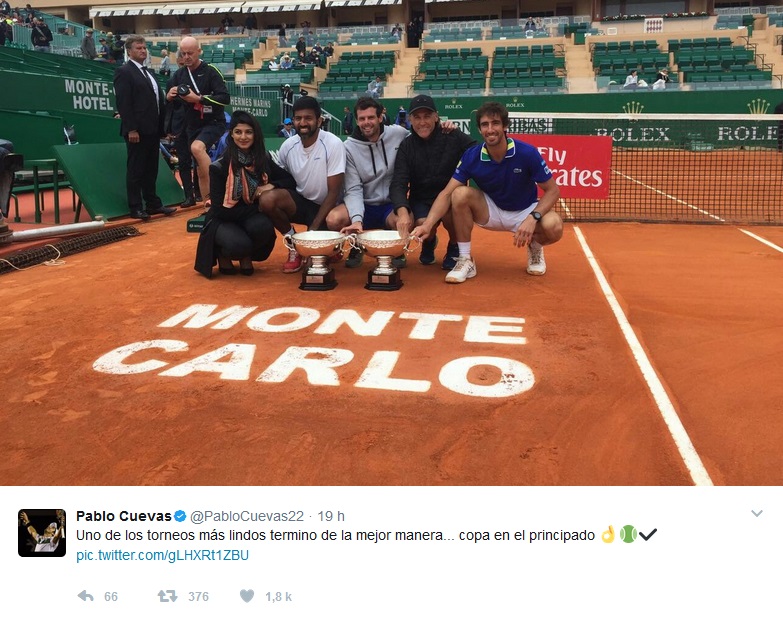Like the tweet with the heart icon
This screenshot has width=783, height=619.
pyautogui.click(x=247, y=596)
